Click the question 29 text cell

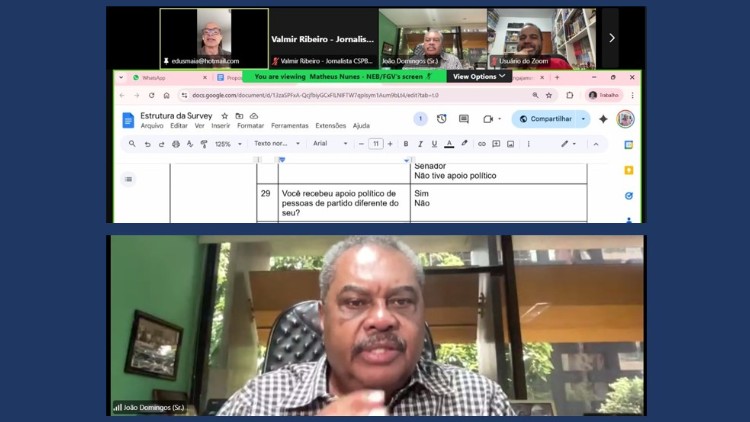point(344,203)
